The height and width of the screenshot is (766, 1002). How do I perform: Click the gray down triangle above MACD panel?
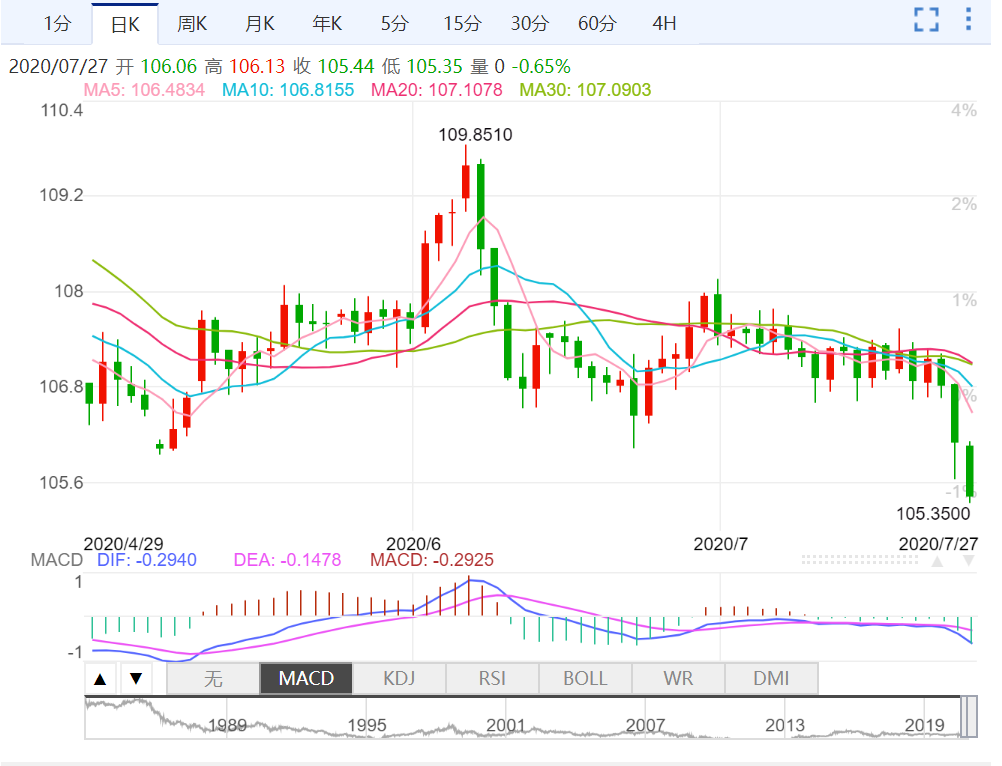coord(968,561)
